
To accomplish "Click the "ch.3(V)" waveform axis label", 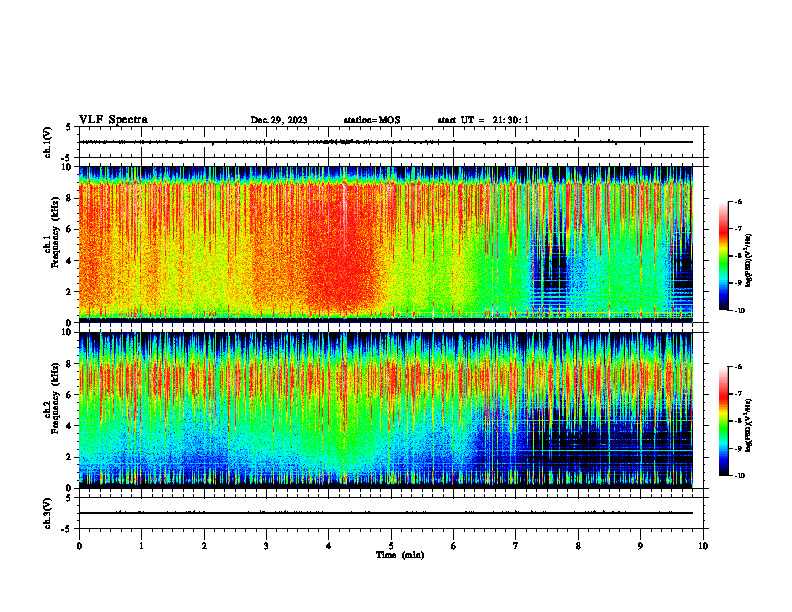I will click(x=47, y=513).
